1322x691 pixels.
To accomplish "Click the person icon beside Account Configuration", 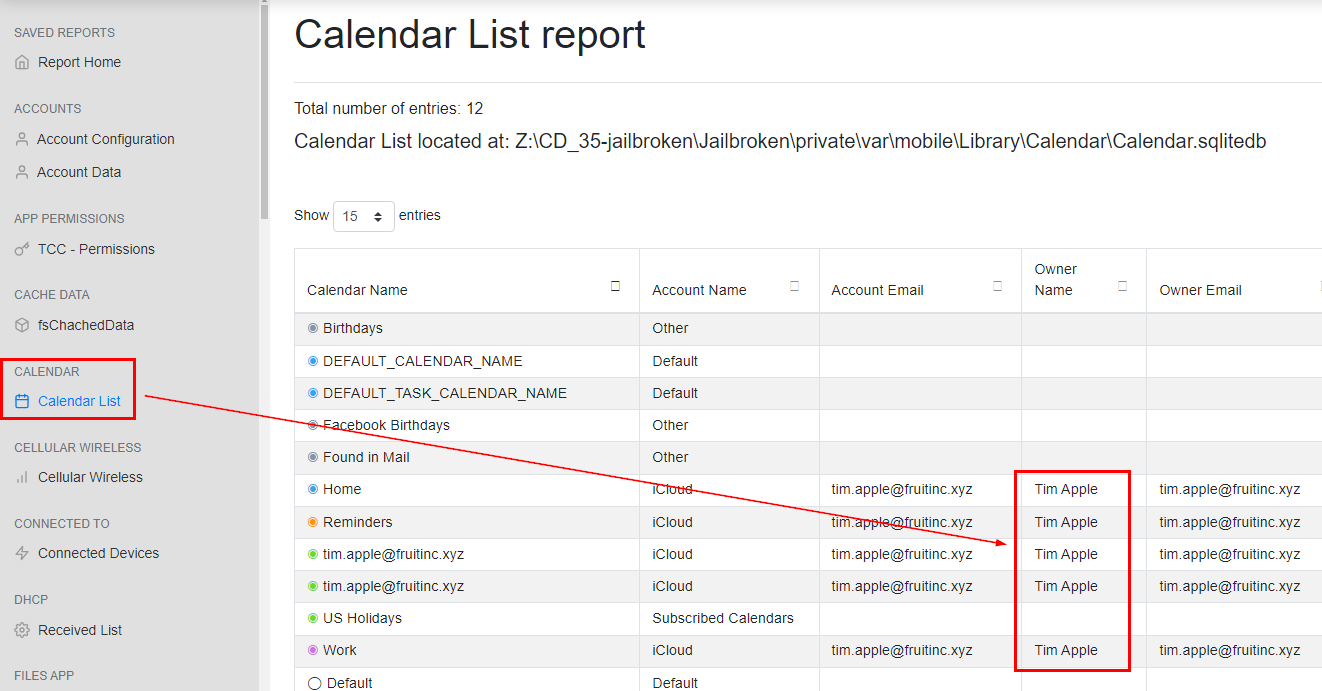I will [x=22, y=140].
